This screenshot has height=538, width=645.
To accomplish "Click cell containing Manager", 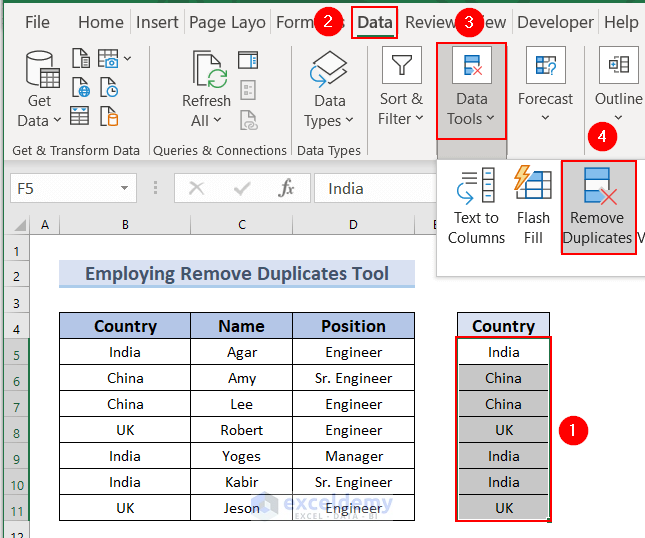I will [x=353, y=456].
